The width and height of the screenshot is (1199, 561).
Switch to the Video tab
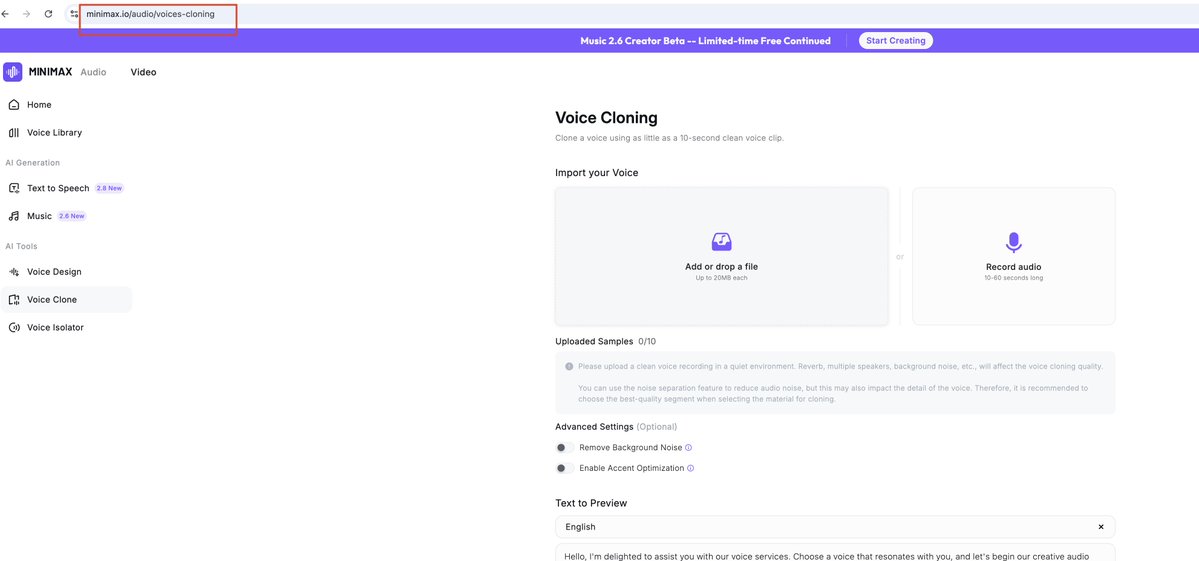(143, 73)
